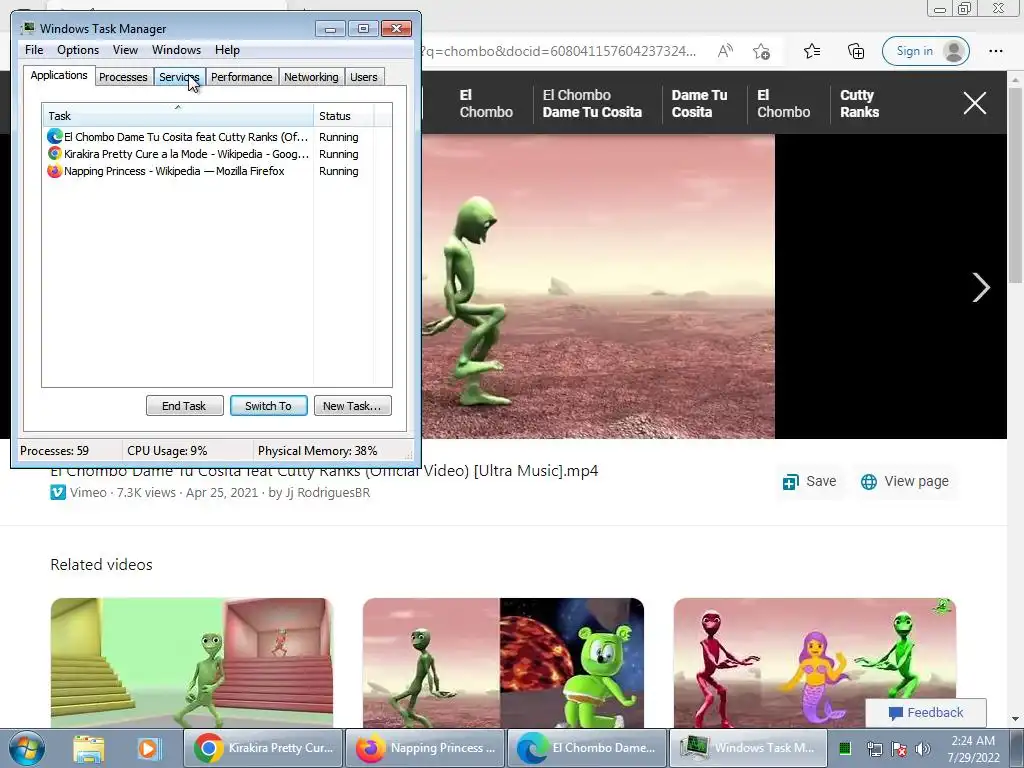Screen dimensions: 1024x768
Task: Open Windows Explorer from taskbar
Action: (x=89, y=748)
